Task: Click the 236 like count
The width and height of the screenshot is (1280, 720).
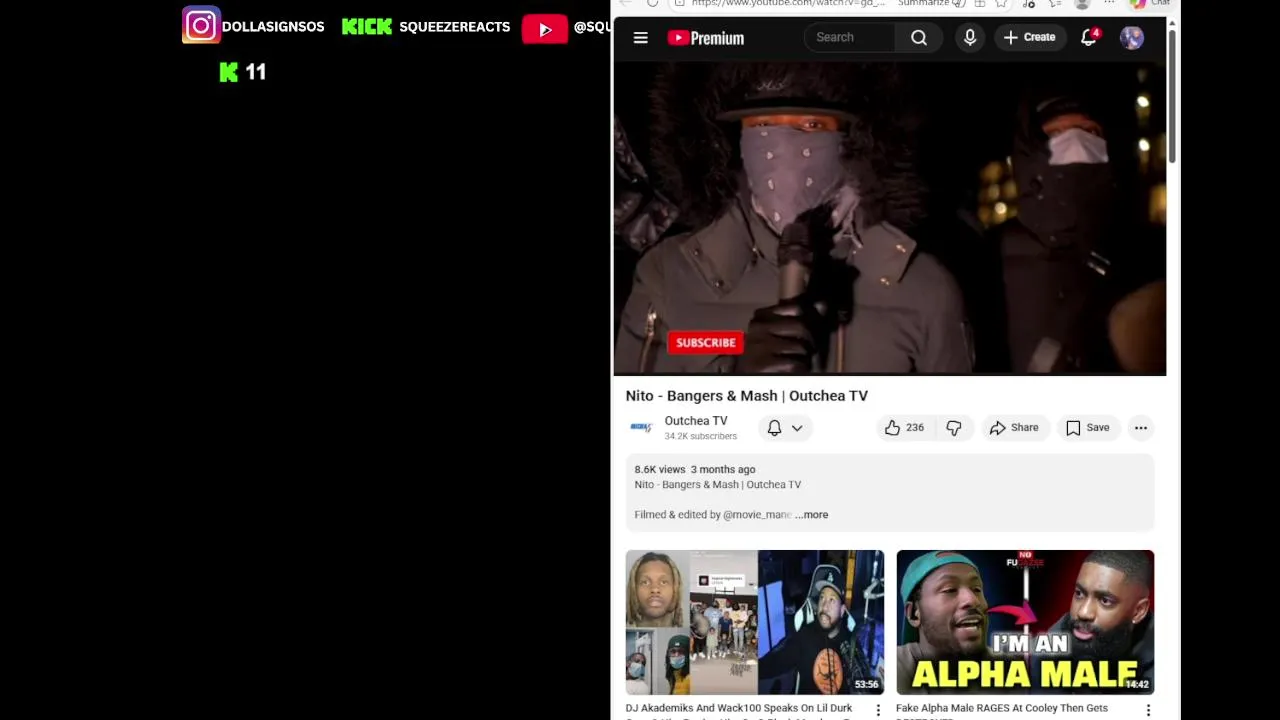Action: 915,428
